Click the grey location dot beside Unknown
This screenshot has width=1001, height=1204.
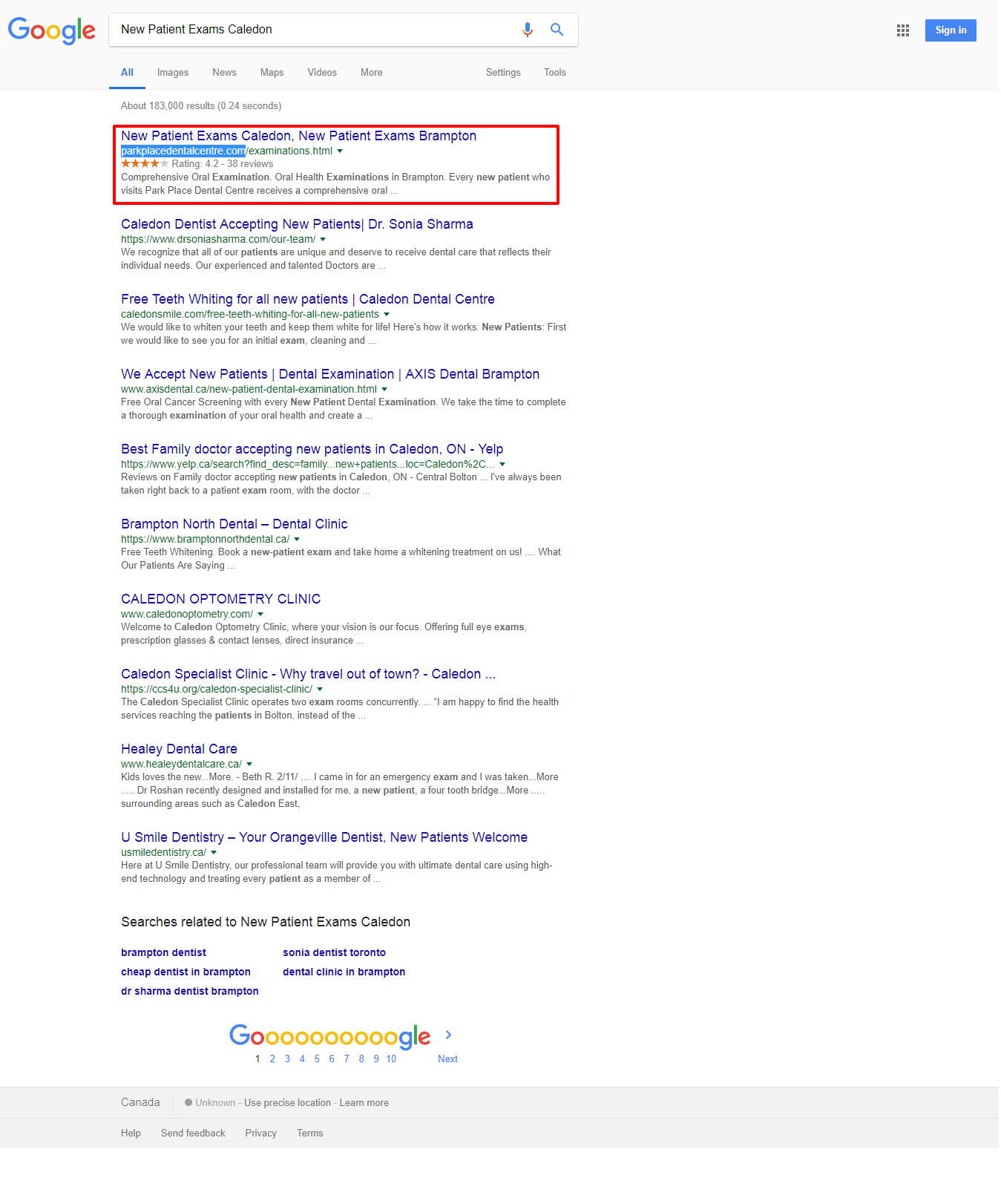pyautogui.click(x=188, y=1102)
